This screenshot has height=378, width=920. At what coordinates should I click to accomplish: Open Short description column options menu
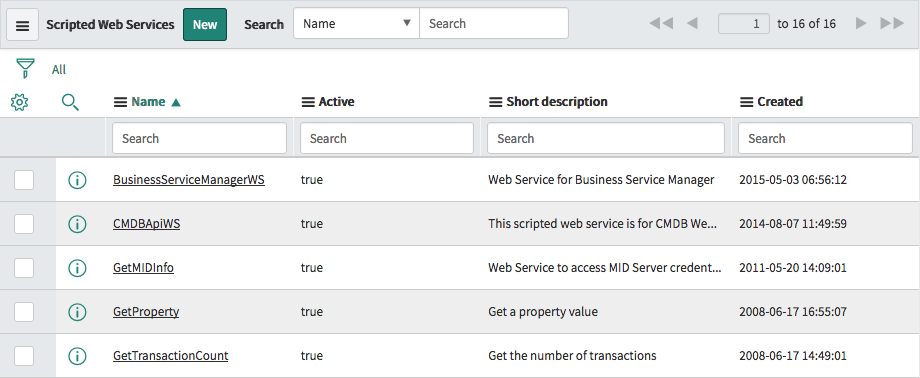[x=496, y=102]
